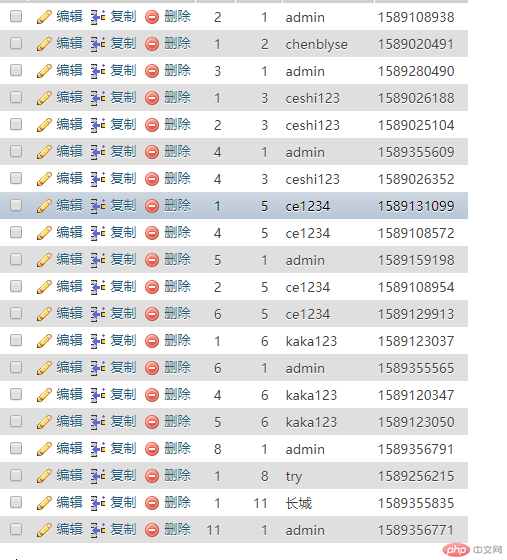Image resolution: width=507 pixels, height=560 pixels.
Task: Click copy icon for row 1589159198
Action: tap(98, 260)
